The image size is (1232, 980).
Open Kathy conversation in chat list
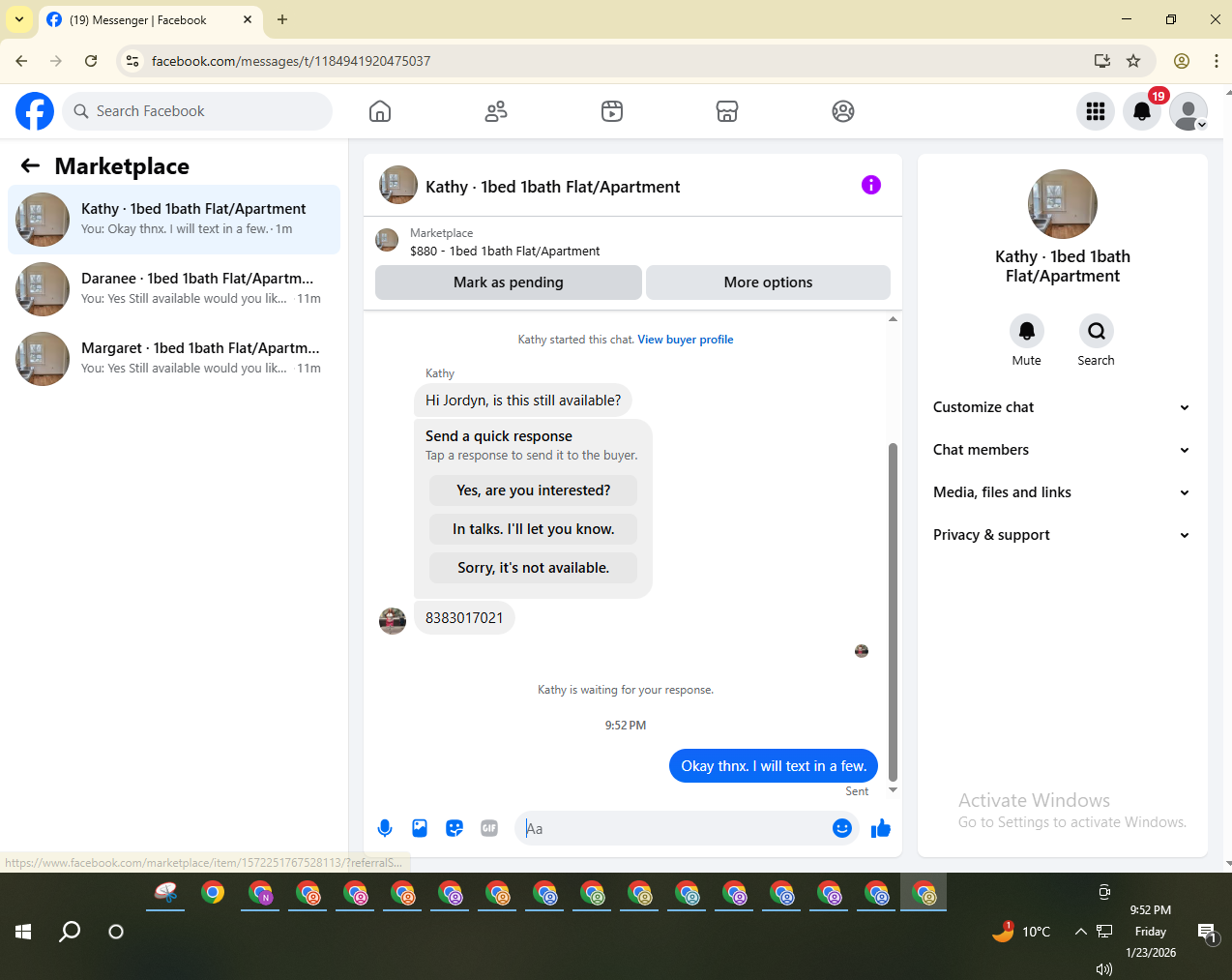[174, 220]
